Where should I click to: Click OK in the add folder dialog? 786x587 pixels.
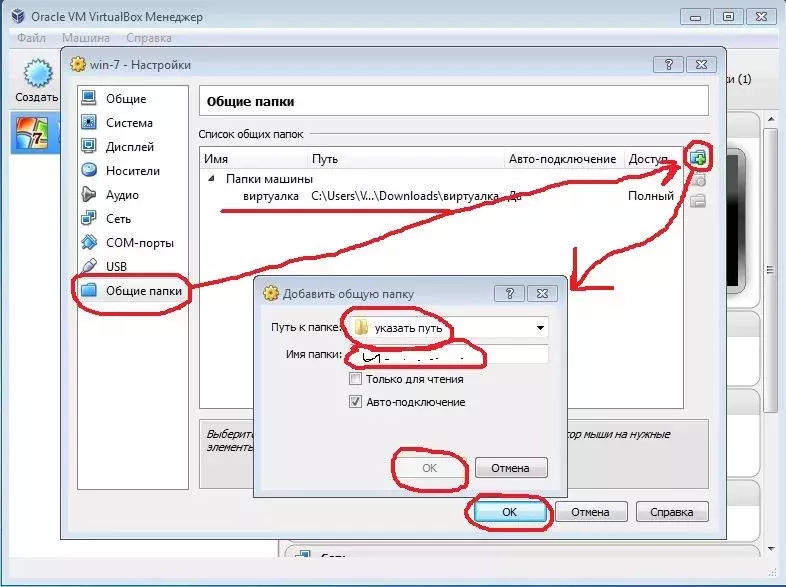coord(430,468)
